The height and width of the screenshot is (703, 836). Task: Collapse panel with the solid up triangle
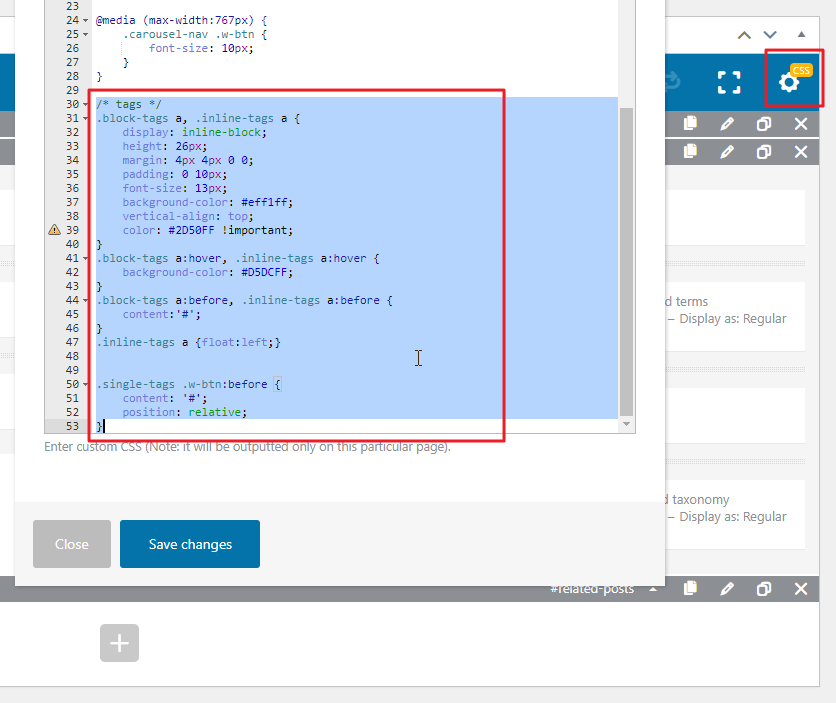pos(801,34)
